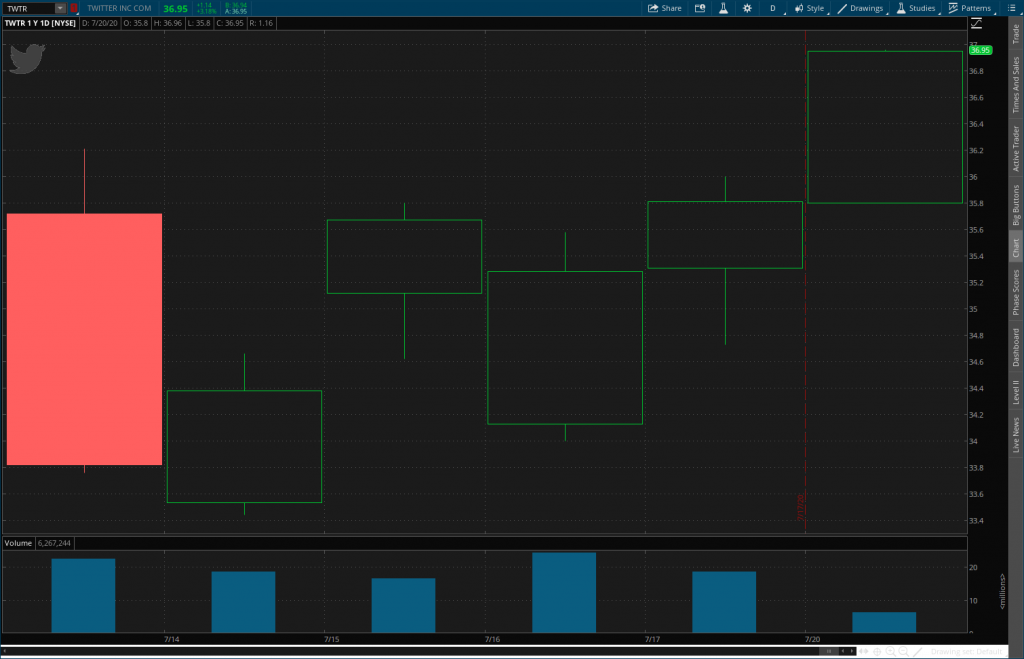Open the Style dropdown menu
Image resolution: width=1024 pixels, height=659 pixels.
click(809, 8)
